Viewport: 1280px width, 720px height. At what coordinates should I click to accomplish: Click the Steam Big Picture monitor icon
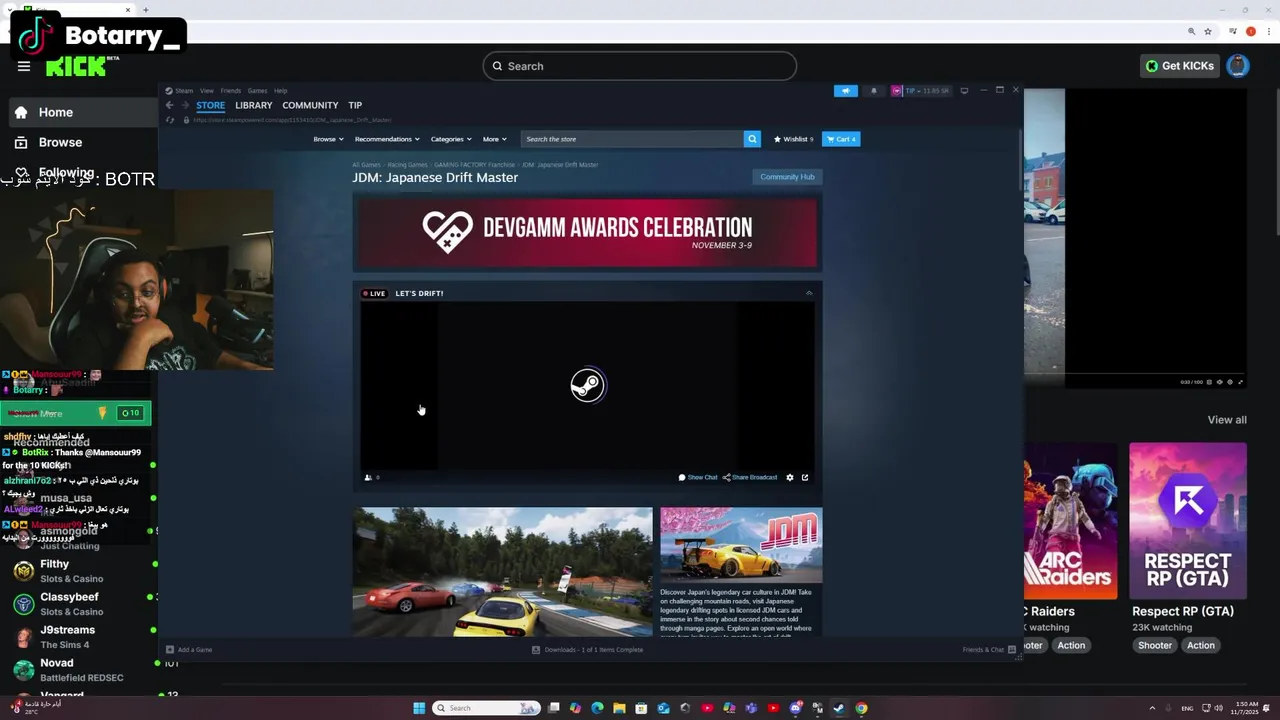pyautogui.click(x=964, y=91)
